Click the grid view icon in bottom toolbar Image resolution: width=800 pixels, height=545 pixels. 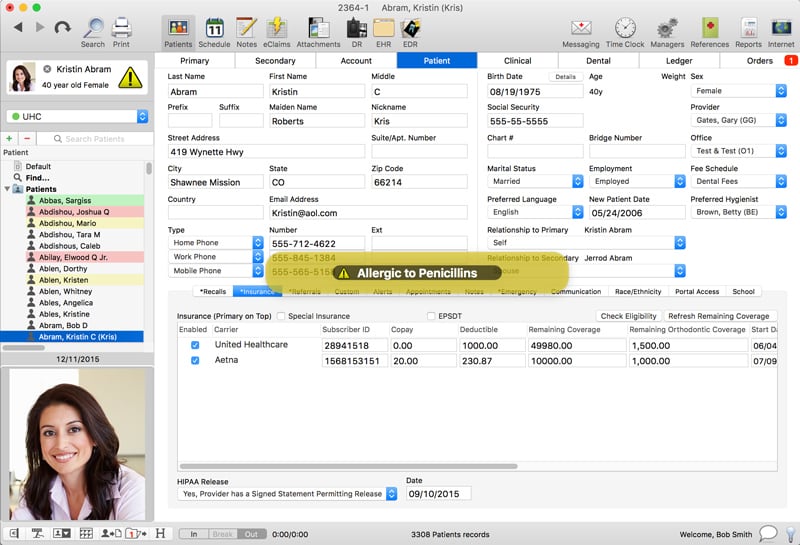pyautogui.click(x=86, y=533)
